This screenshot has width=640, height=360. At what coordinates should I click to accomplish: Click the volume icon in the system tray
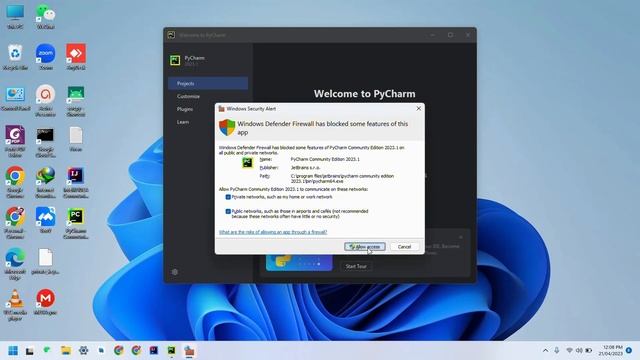click(x=579, y=351)
